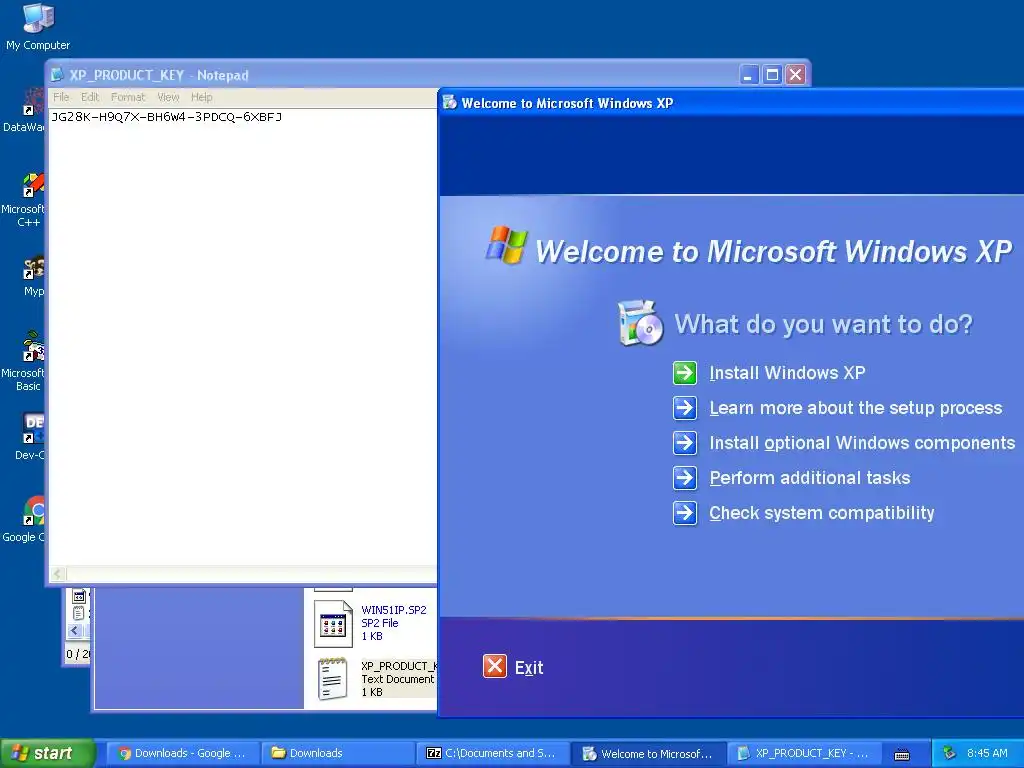Click the Start button
The height and width of the screenshot is (768, 1024).
click(x=48, y=753)
